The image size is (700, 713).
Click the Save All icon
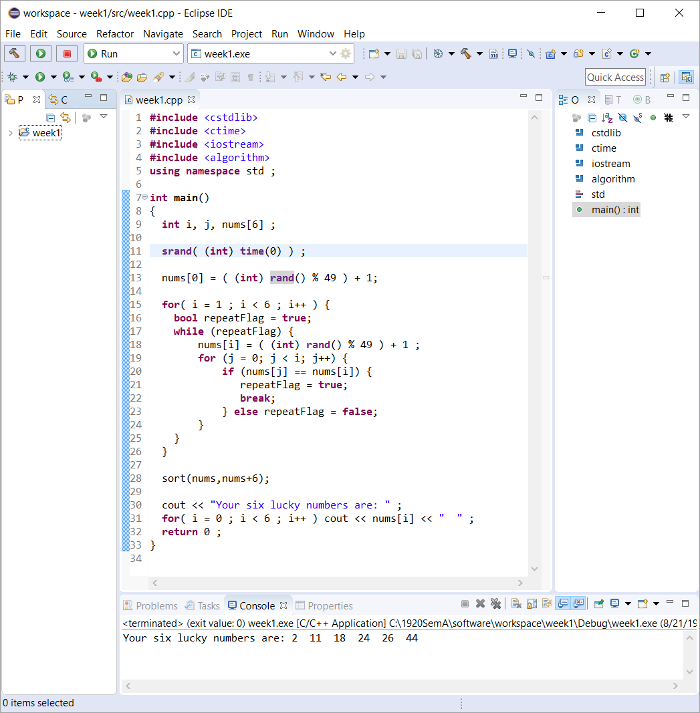[x=417, y=54]
